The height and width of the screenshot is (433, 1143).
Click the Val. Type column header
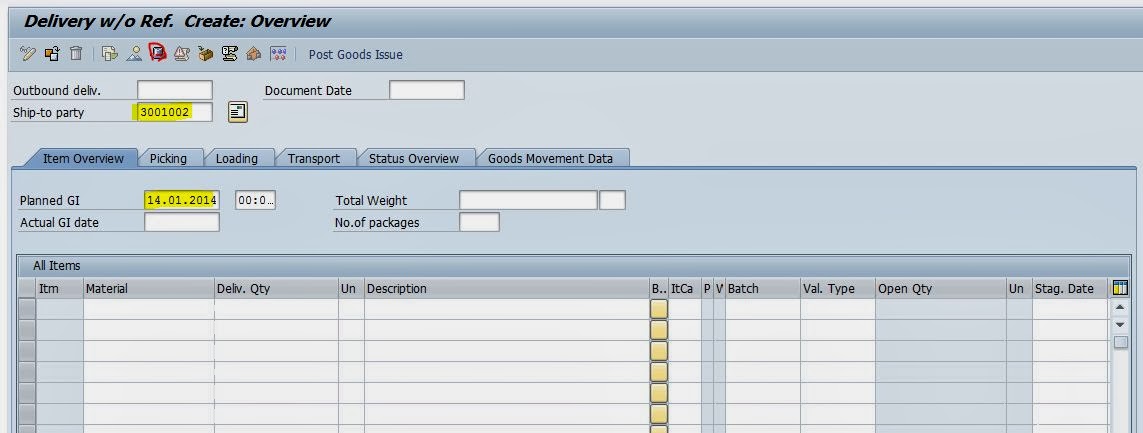click(838, 289)
